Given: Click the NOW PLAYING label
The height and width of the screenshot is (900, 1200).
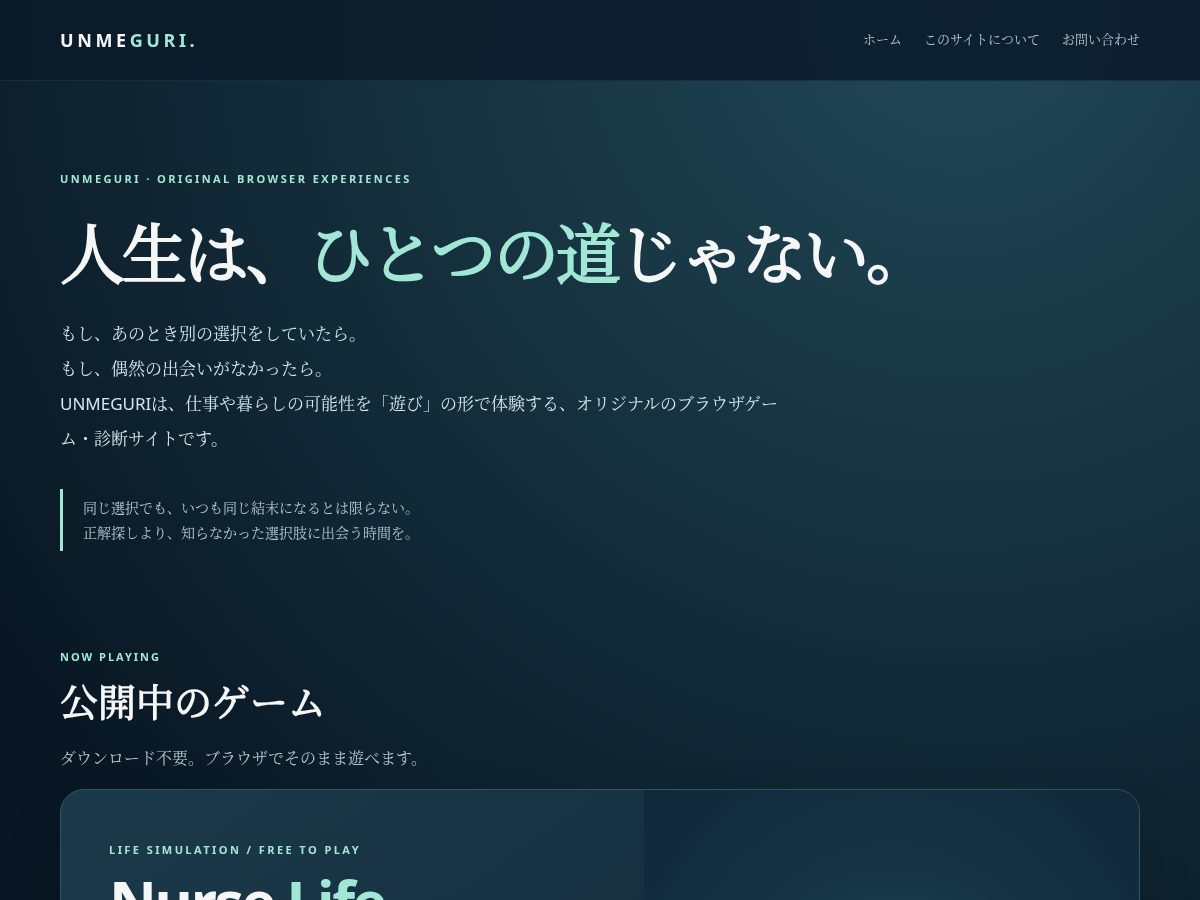Looking at the screenshot, I should point(110,657).
